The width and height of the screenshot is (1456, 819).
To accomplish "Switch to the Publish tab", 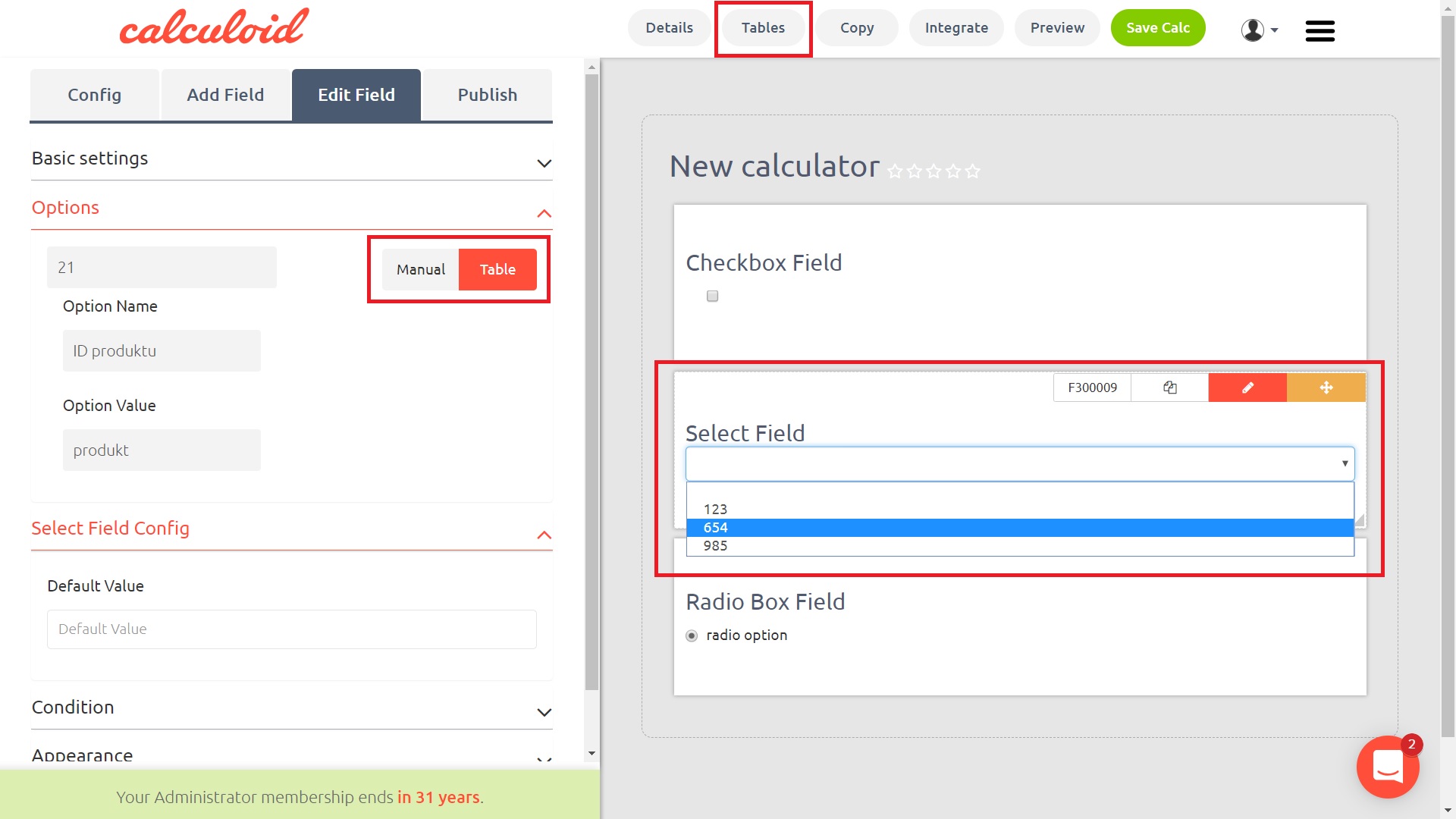I will 488,94.
